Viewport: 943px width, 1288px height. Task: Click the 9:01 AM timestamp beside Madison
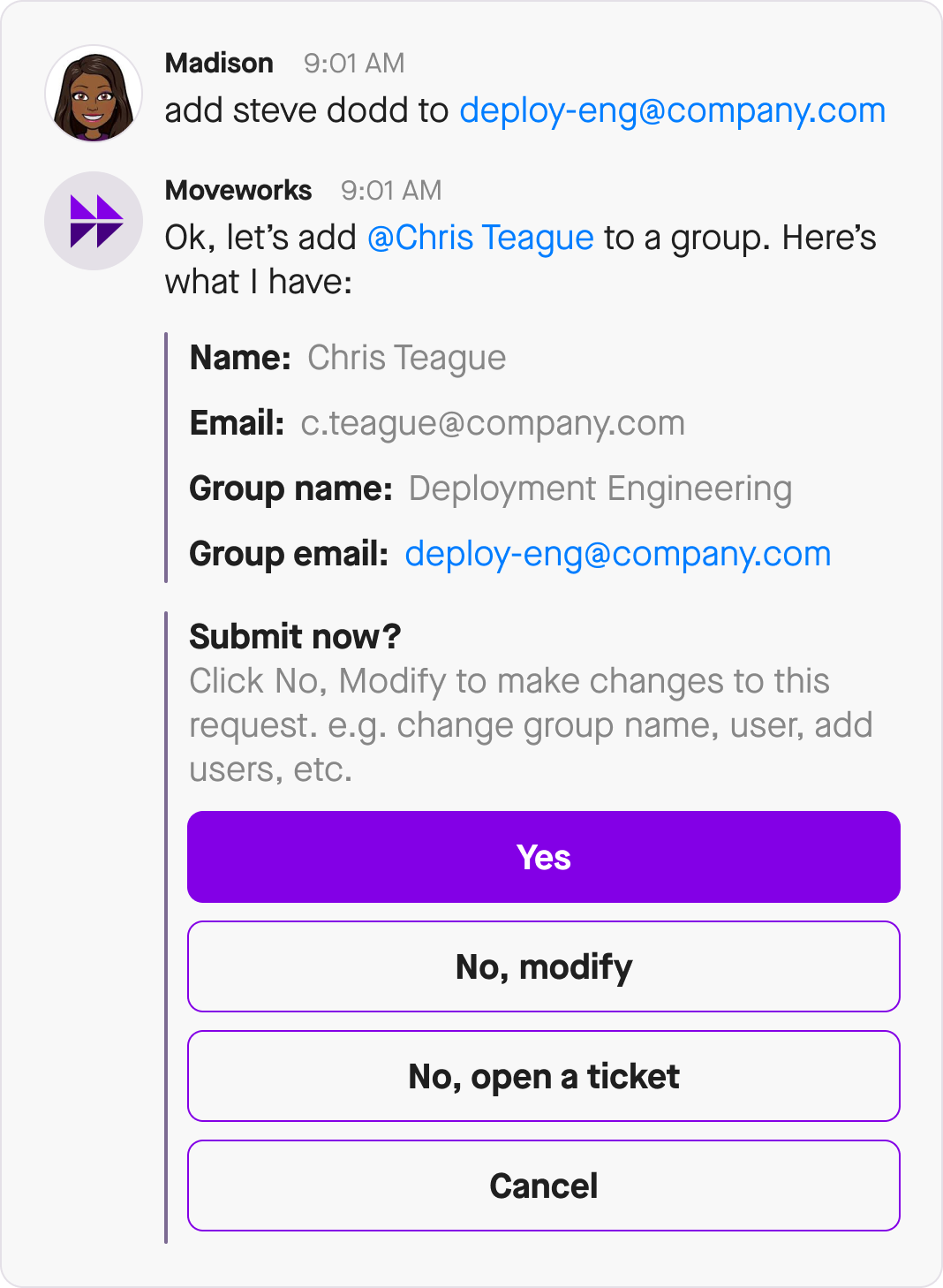pos(354,63)
